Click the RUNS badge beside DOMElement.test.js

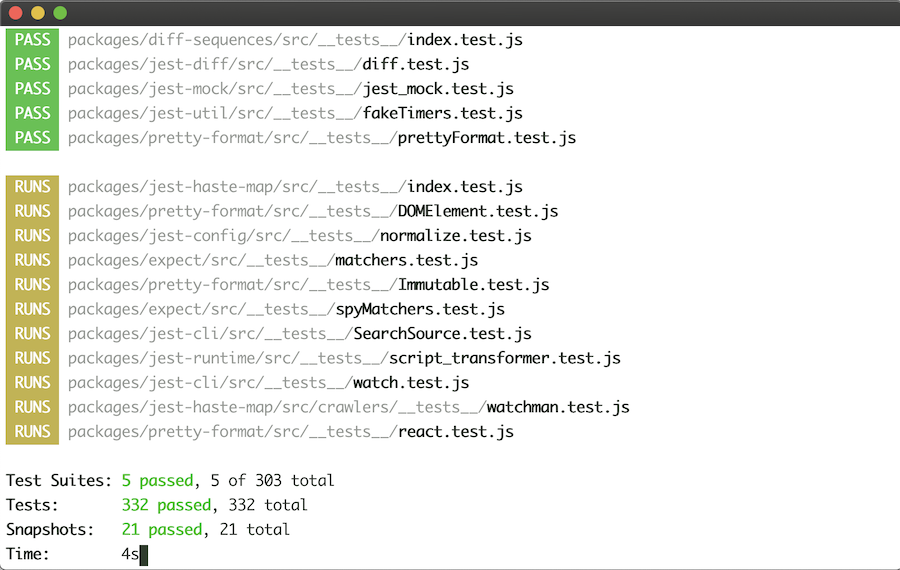pyautogui.click(x=33, y=211)
